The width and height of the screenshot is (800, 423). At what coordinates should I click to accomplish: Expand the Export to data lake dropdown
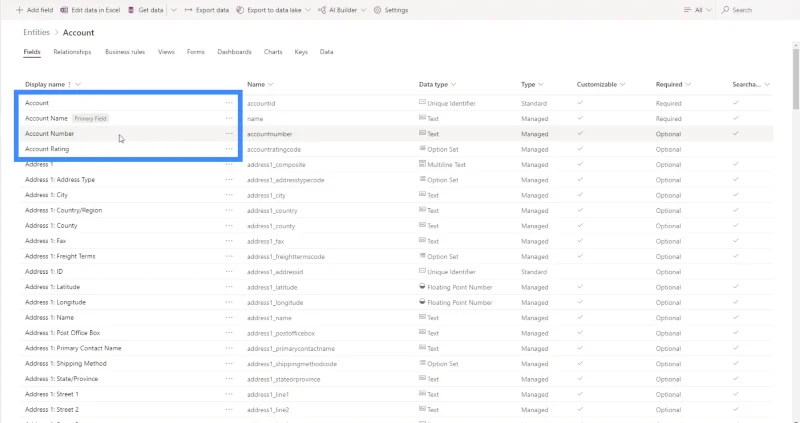308,10
